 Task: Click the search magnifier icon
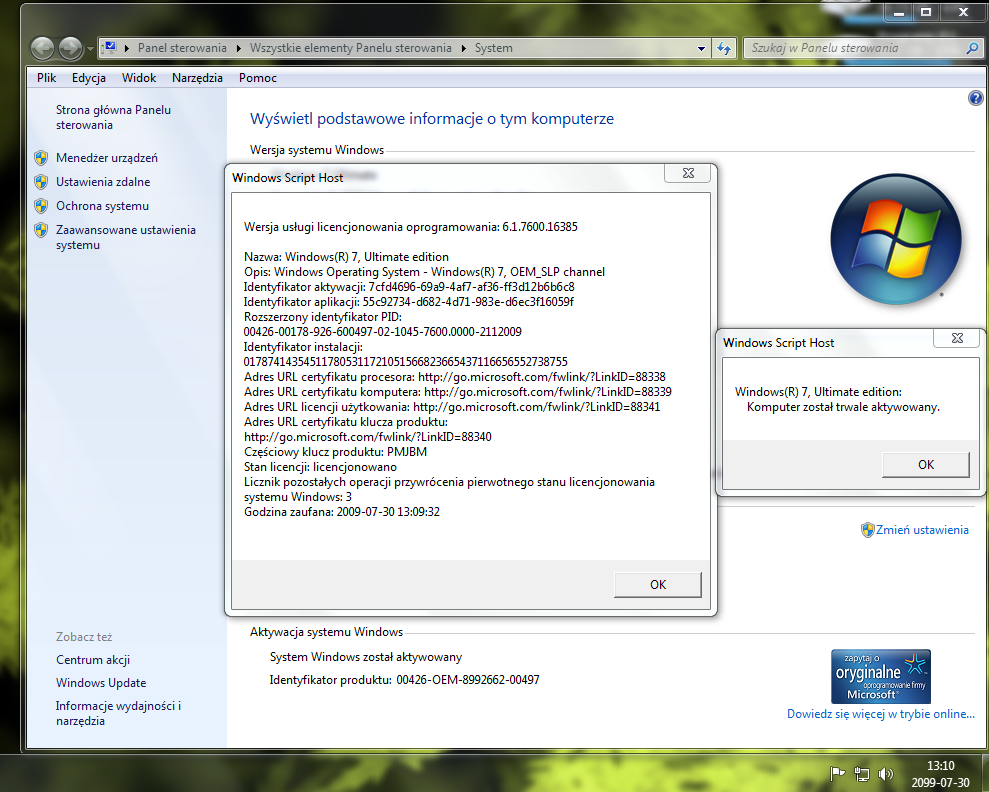click(972, 48)
